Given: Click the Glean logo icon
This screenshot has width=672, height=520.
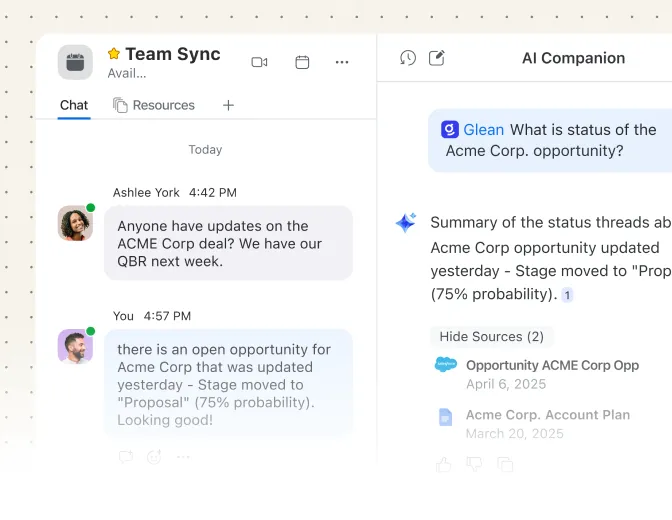Looking at the screenshot, I should coord(450,129).
